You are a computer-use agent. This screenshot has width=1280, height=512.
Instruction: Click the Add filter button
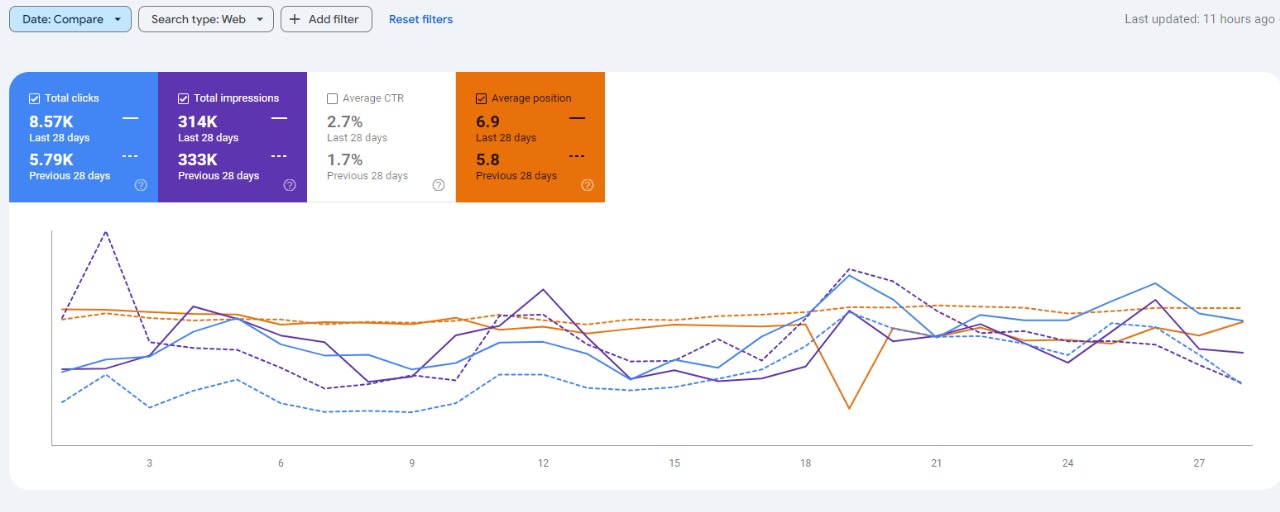coord(326,19)
